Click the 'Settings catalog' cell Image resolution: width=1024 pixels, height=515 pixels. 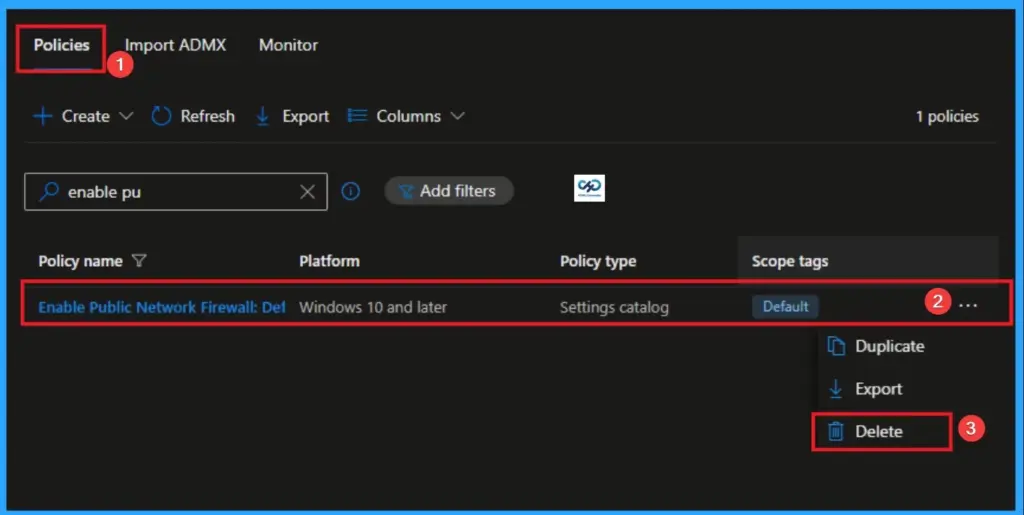[x=614, y=307]
